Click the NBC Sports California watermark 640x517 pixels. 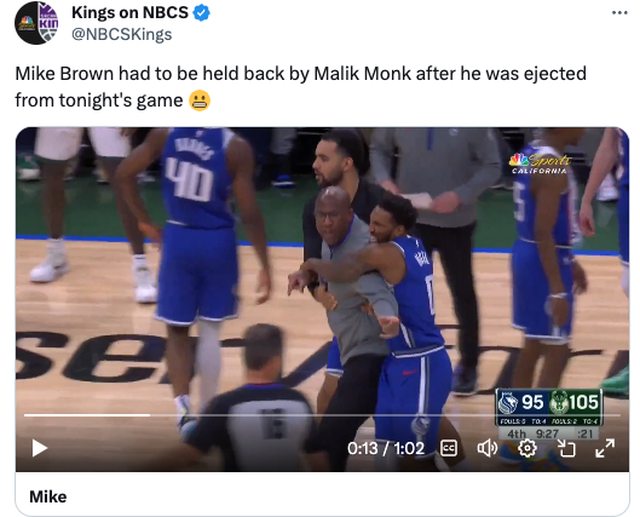pyautogui.click(x=541, y=163)
